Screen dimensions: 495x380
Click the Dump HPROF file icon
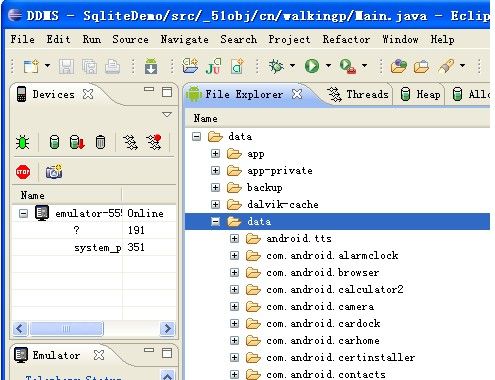click(x=77, y=142)
